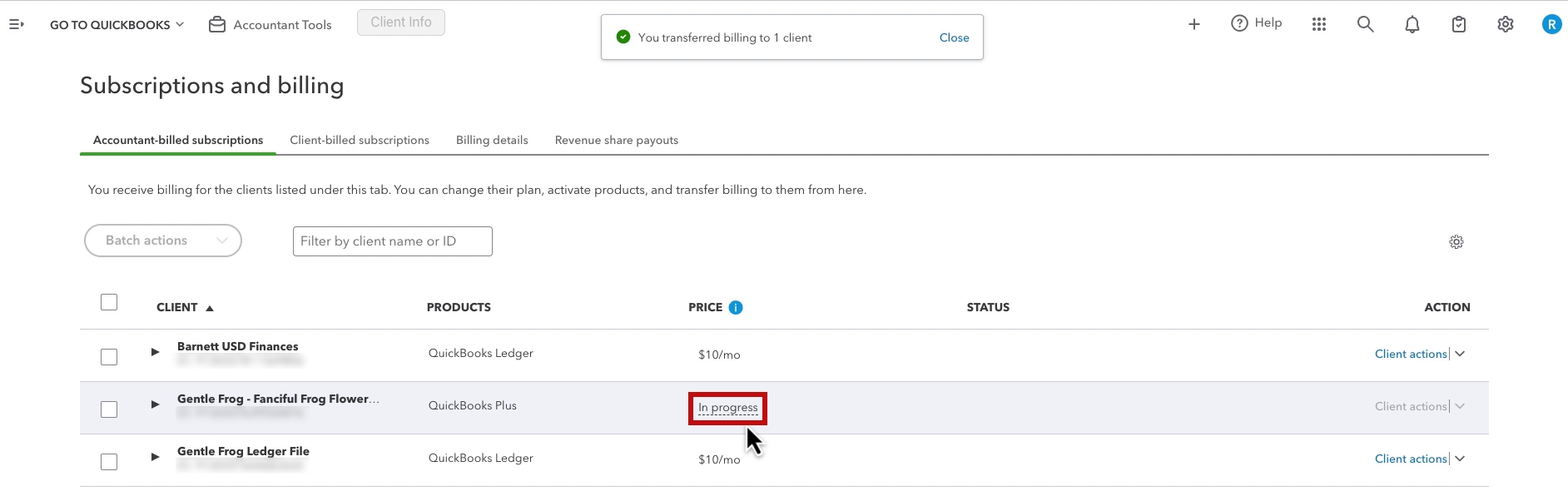Check the Barnett USD Finances checkbox

[109, 357]
